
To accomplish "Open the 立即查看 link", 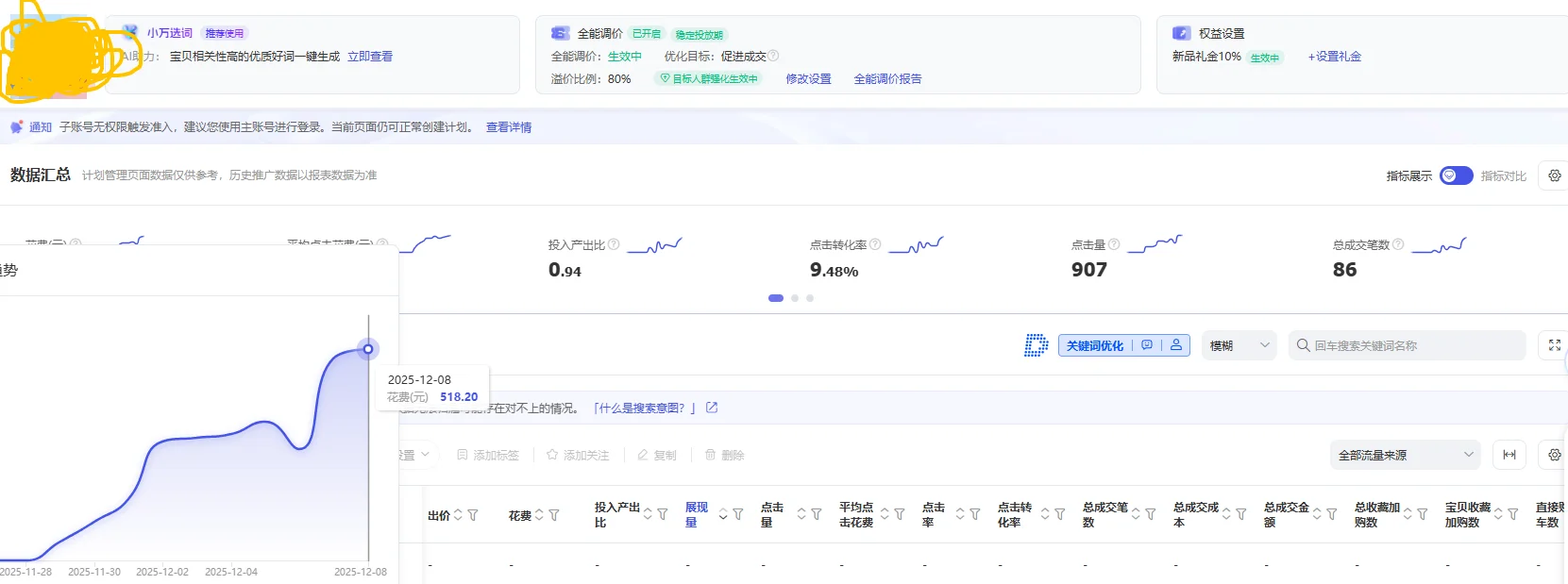I will (370, 57).
